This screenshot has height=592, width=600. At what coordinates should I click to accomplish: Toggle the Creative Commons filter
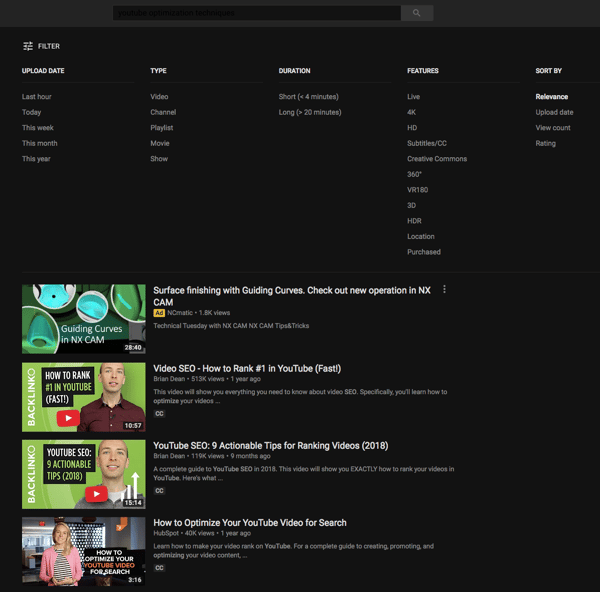click(x=437, y=159)
